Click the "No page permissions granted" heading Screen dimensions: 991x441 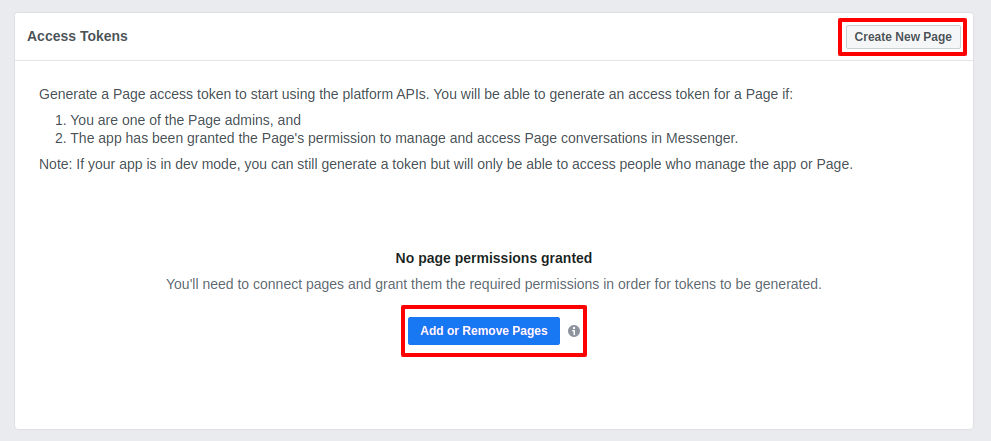pos(494,258)
